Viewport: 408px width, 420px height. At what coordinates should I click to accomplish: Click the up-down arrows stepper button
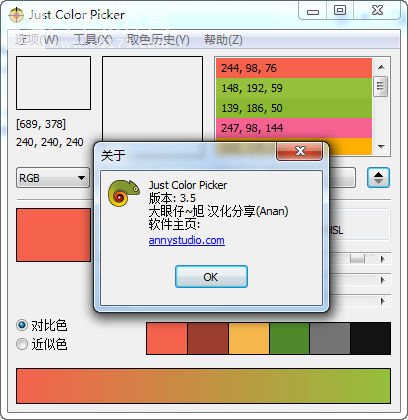tap(378, 178)
